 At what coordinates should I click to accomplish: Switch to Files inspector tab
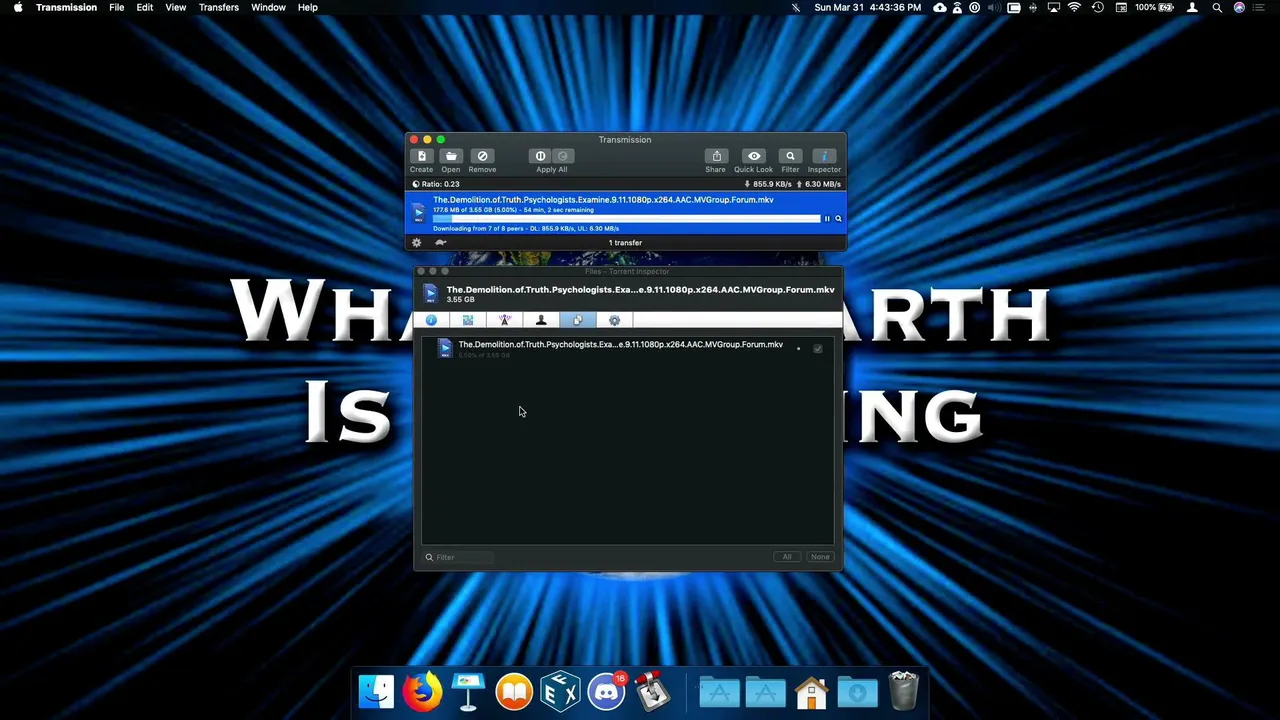[x=578, y=320]
